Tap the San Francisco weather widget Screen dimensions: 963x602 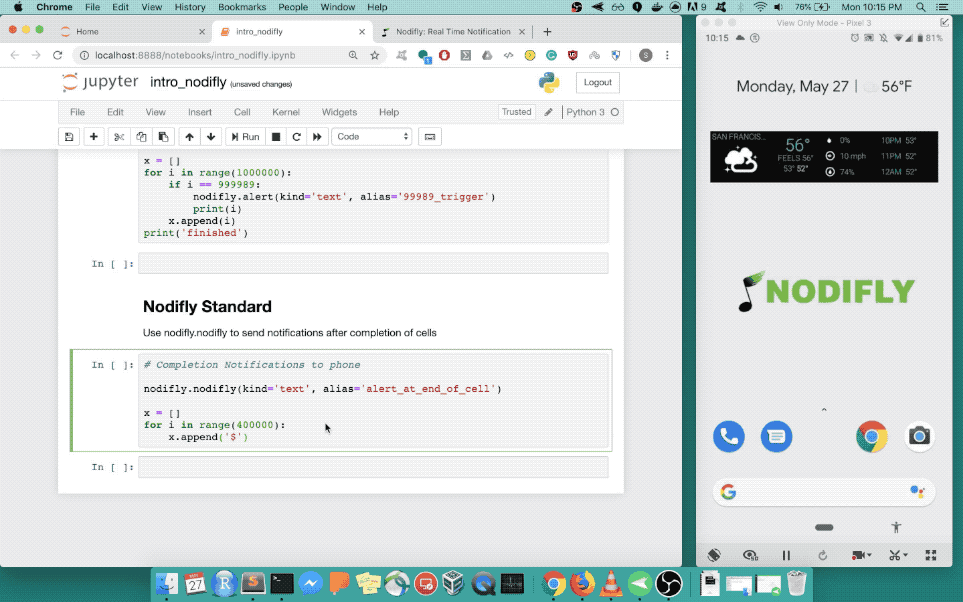click(x=824, y=156)
